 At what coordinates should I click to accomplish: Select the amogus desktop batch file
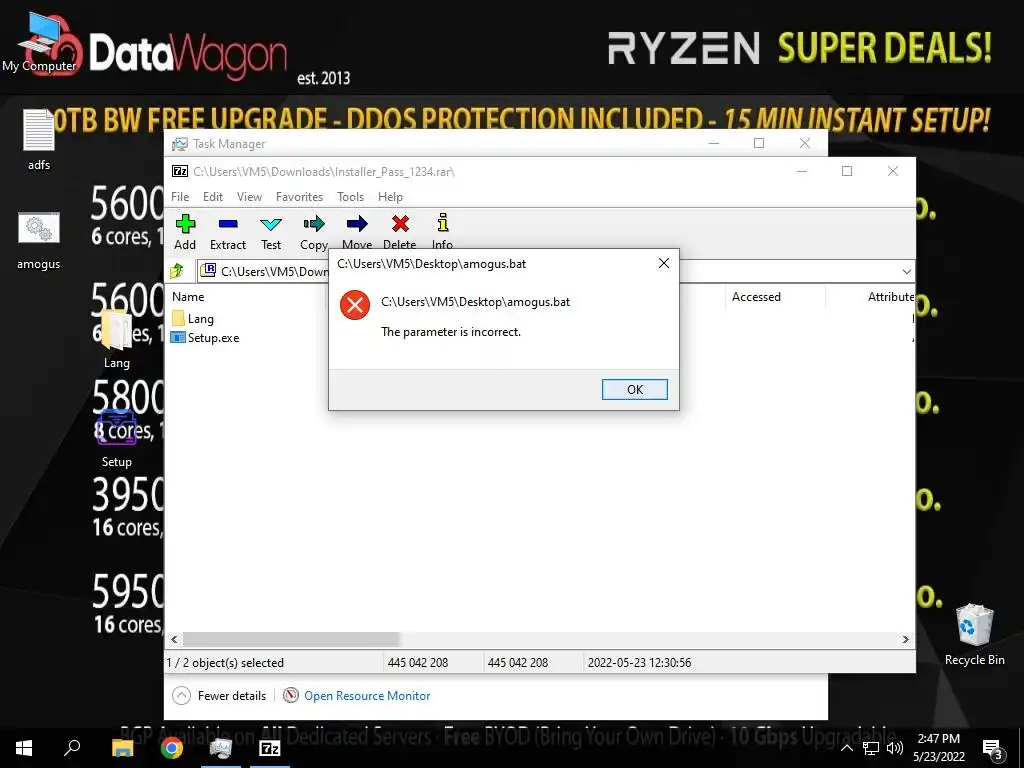[x=39, y=240]
